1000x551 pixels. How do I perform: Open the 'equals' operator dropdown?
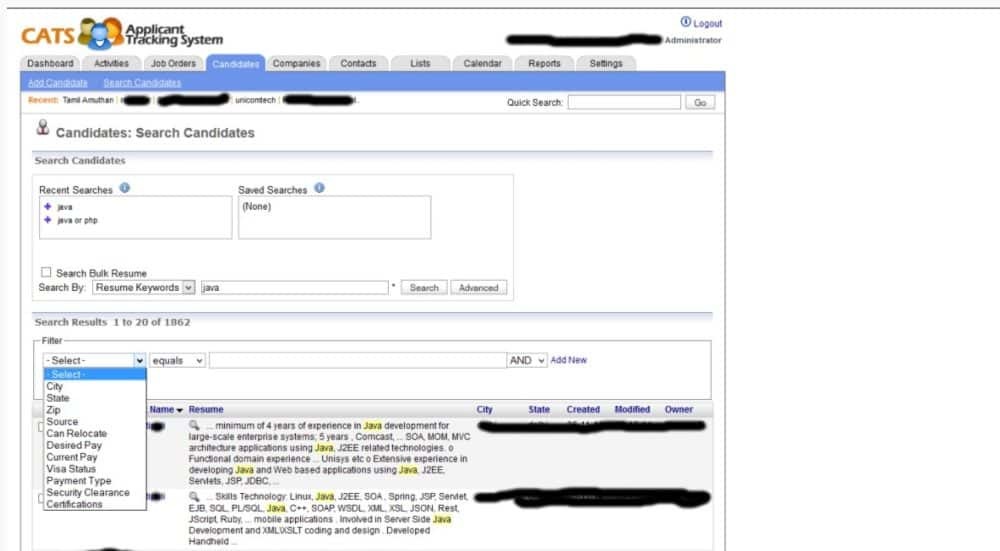pyautogui.click(x=178, y=360)
